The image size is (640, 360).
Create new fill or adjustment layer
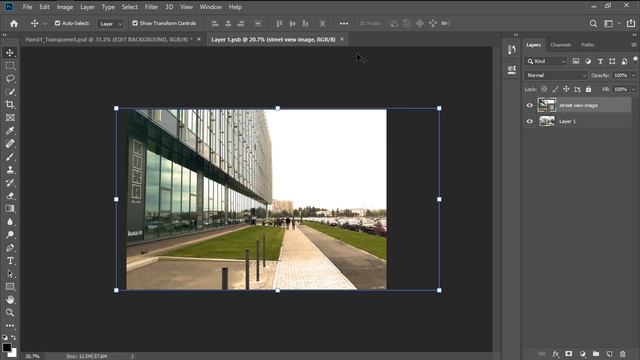pyautogui.click(x=582, y=354)
